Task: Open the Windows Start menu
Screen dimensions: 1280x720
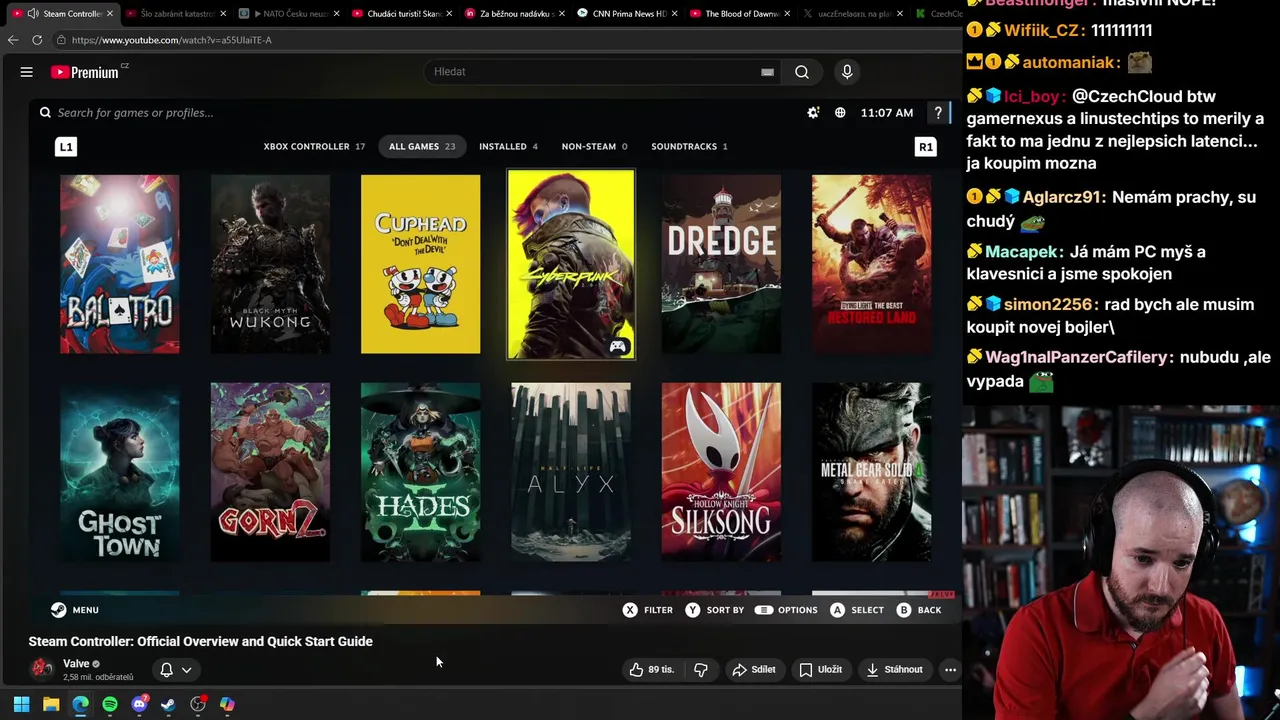Action: 21,704
